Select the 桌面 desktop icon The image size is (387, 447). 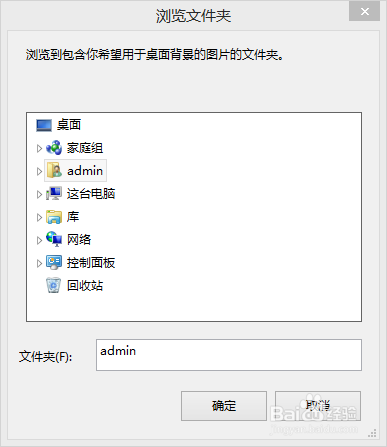point(44,125)
